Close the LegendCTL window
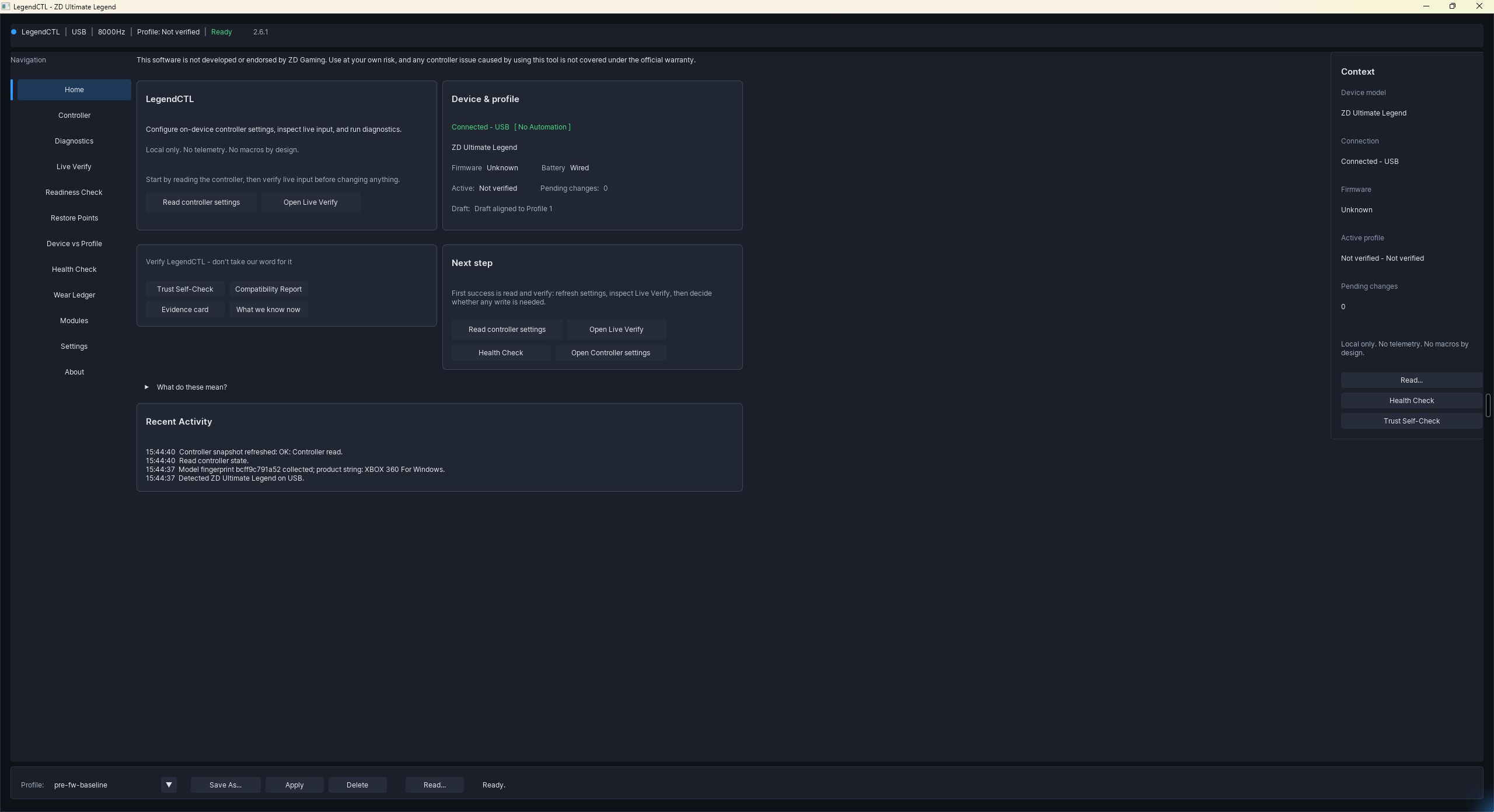The image size is (1494, 812). pos(1479,6)
